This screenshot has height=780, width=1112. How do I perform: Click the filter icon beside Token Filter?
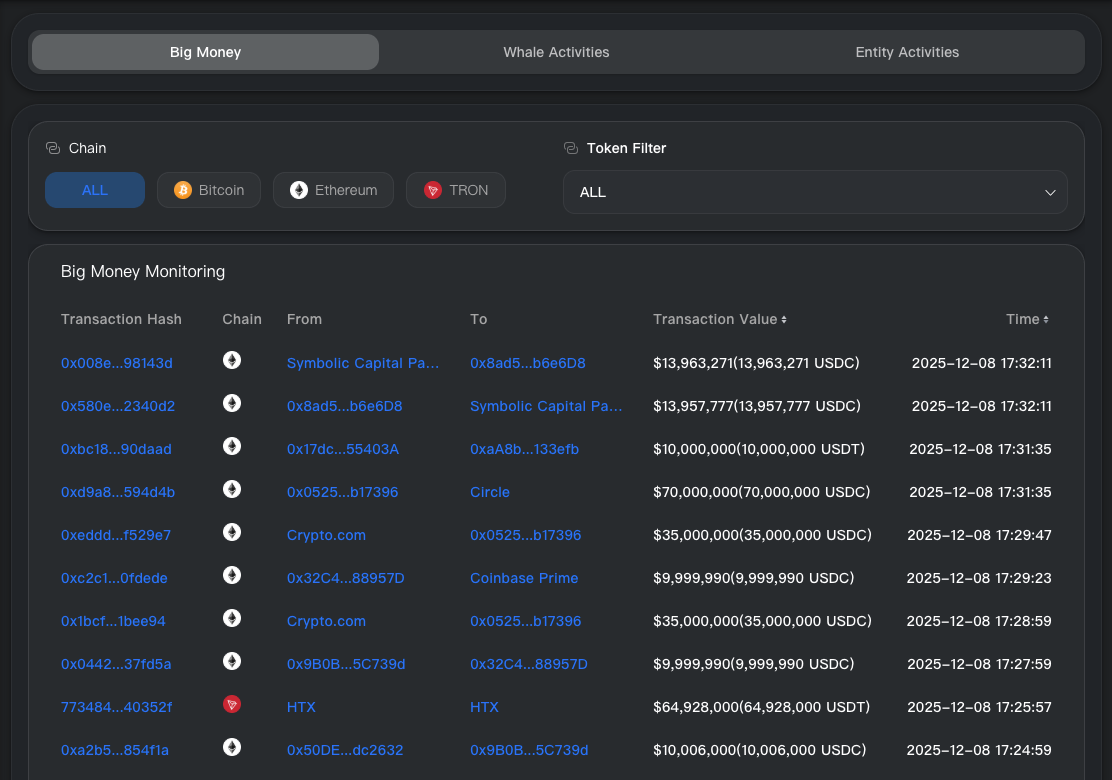tap(570, 147)
